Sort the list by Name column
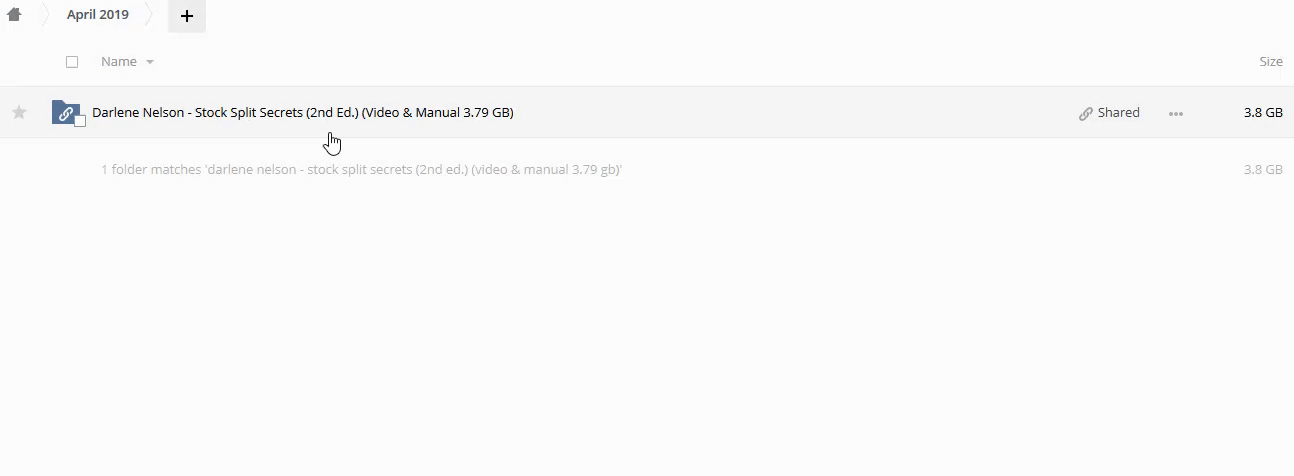Image resolution: width=1294 pixels, height=476 pixels. coord(119,62)
